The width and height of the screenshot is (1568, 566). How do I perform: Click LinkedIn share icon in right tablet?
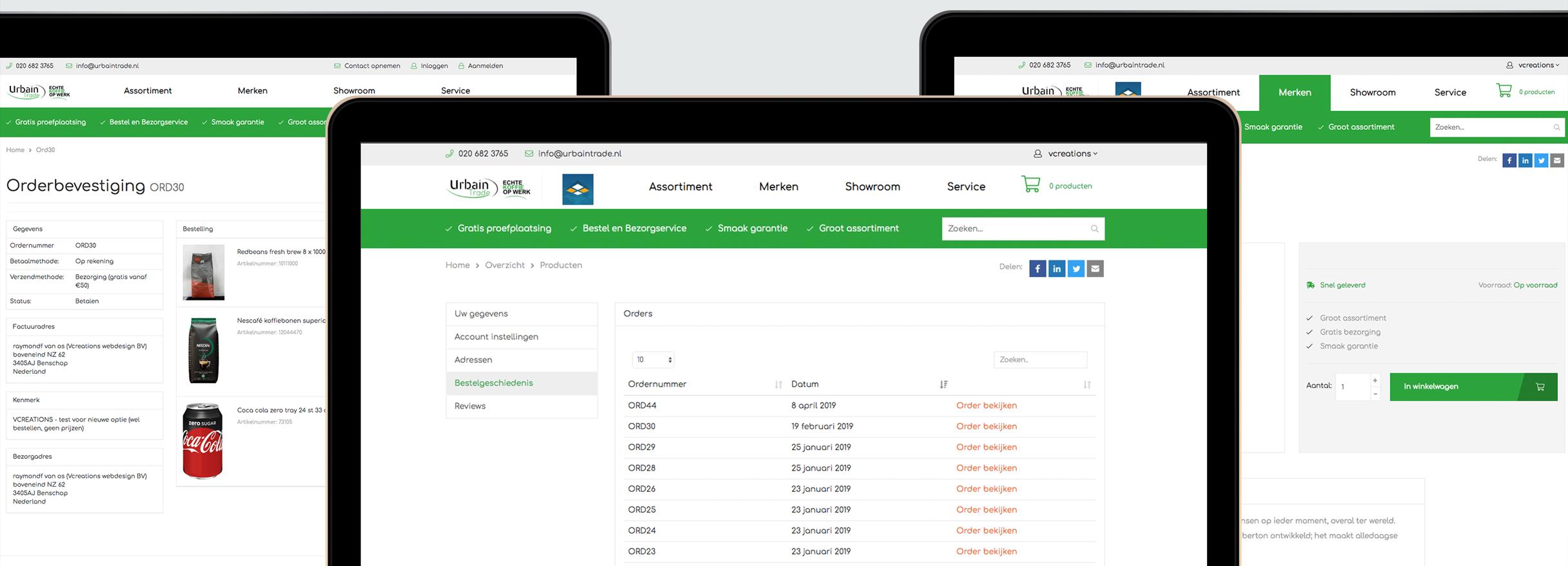[x=1525, y=161]
